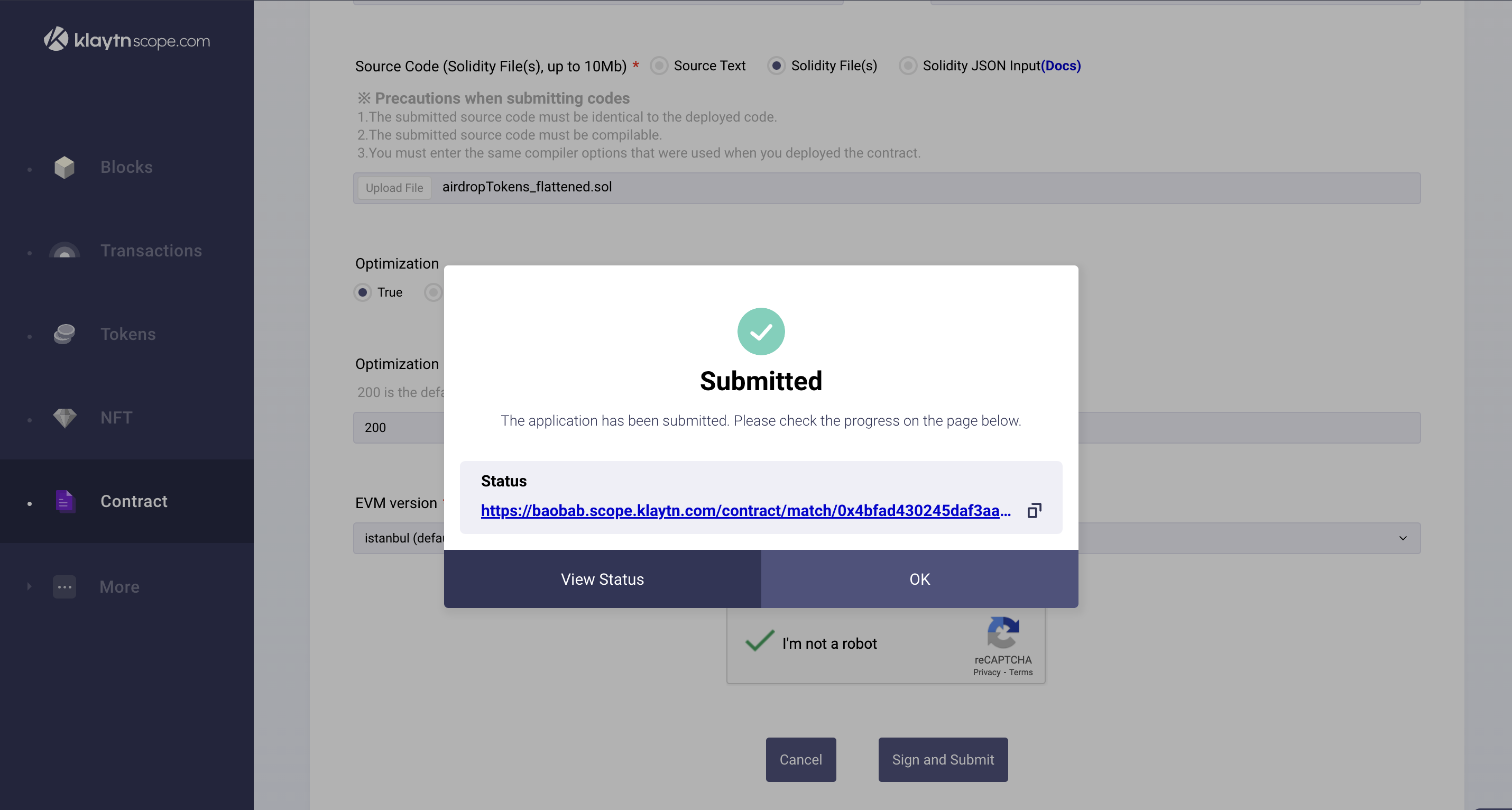Viewport: 1512px width, 810px height.
Task: Tick the I'm not a robot checkbox
Action: click(760, 641)
